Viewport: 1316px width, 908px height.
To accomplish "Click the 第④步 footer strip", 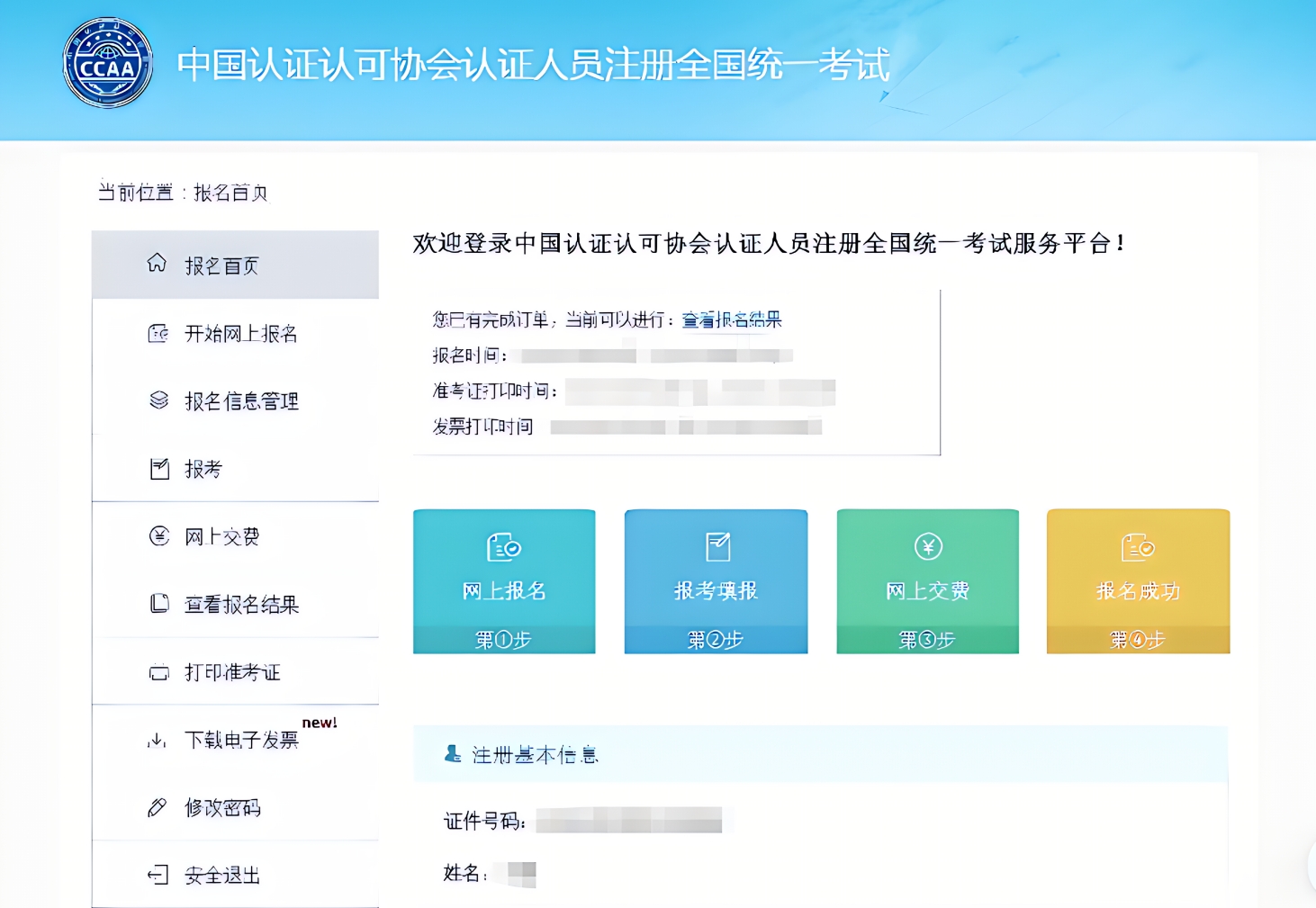I will pos(1139,640).
